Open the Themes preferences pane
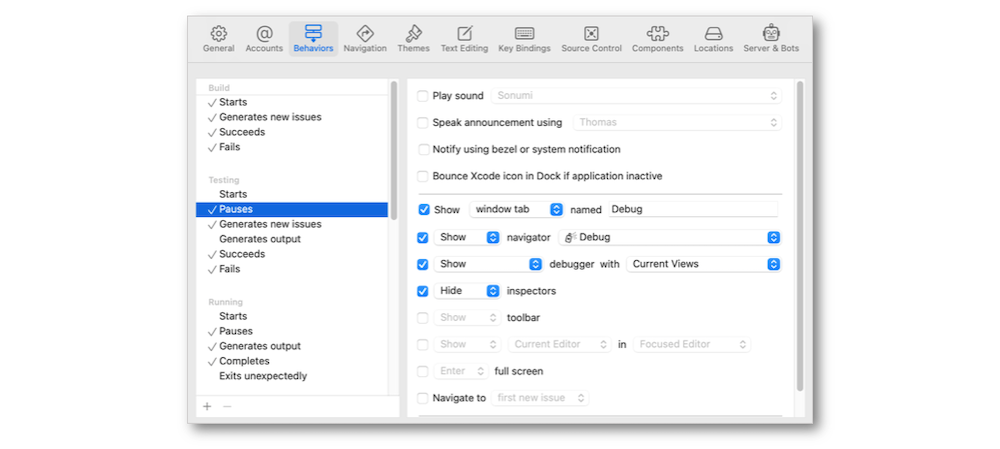The height and width of the screenshot is (449, 1000). 413,39
